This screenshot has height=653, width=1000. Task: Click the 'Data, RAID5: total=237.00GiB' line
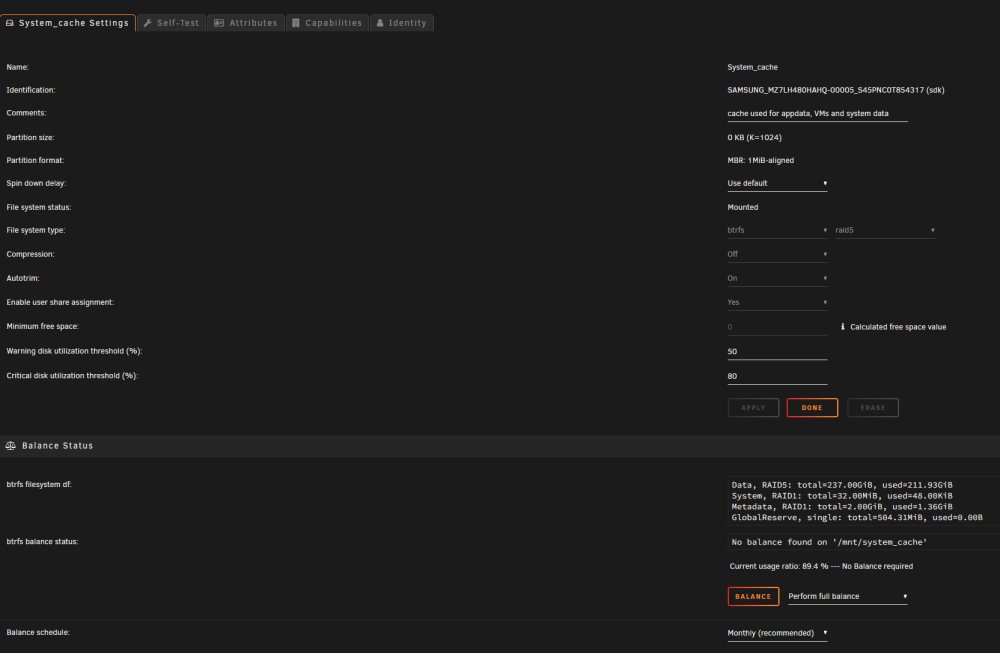(x=842, y=485)
